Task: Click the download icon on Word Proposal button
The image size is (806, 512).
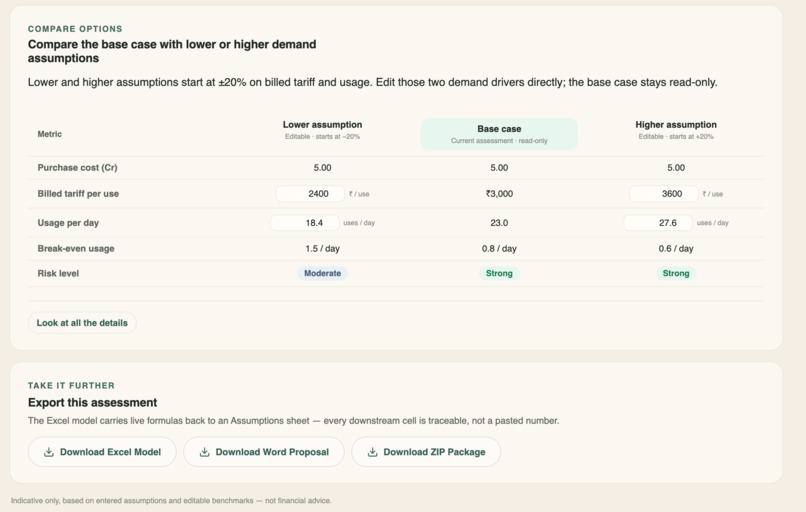Action: [205, 452]
